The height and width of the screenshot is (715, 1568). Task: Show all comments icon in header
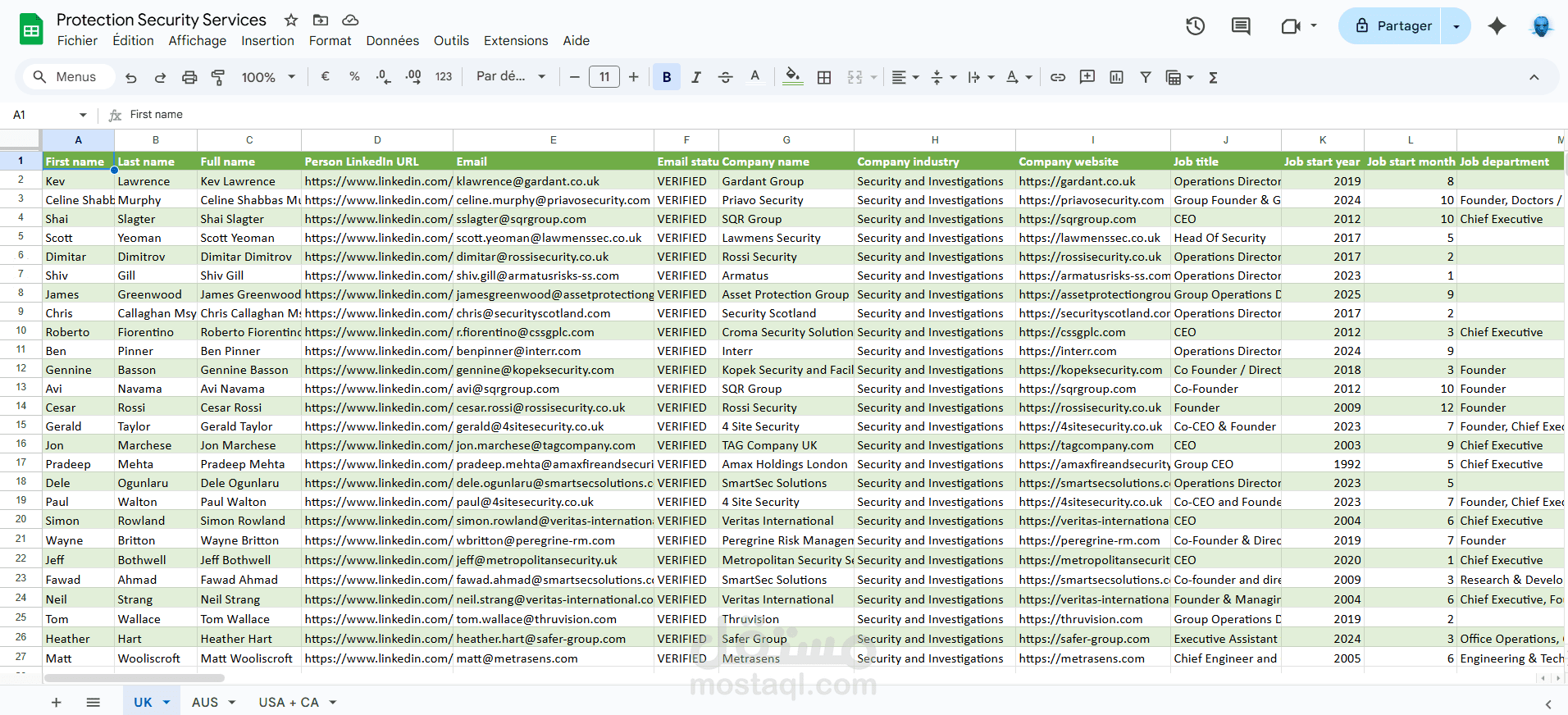click(x=1241, y=26)
